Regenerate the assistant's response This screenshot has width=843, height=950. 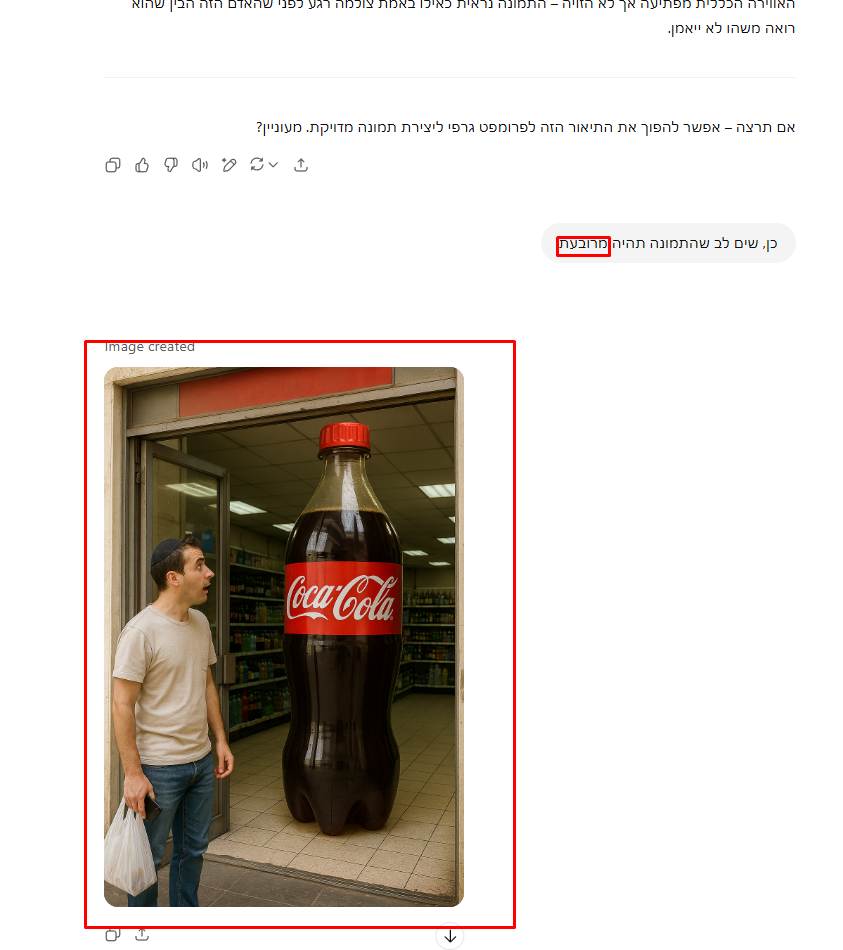coord(256,165)
